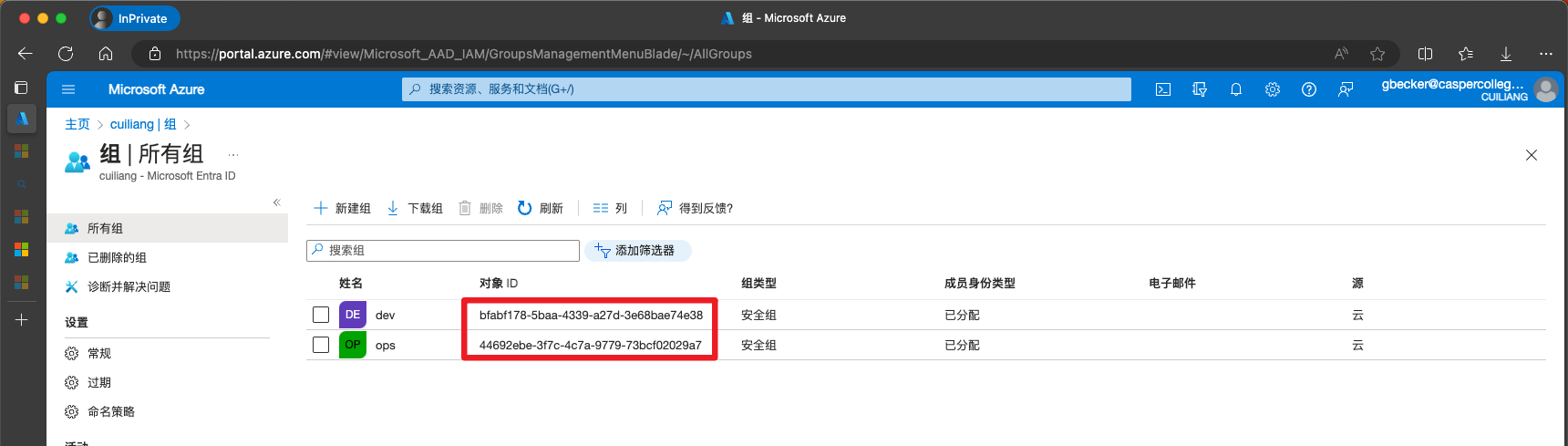This screenshot has width=1568, height=446.
Task: Open General (常规) settings
Action: click(x=168, y=353)
